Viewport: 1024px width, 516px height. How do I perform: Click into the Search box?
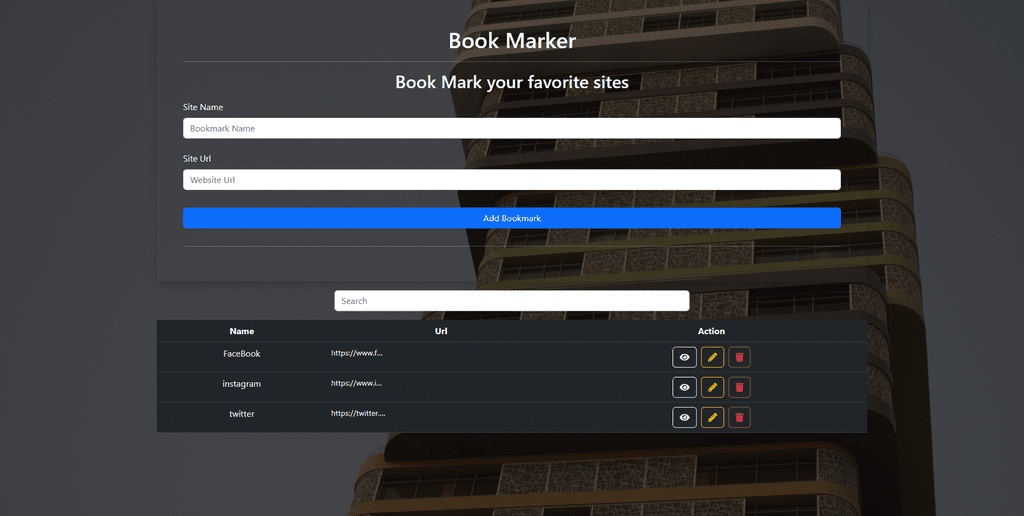(511, 300)
